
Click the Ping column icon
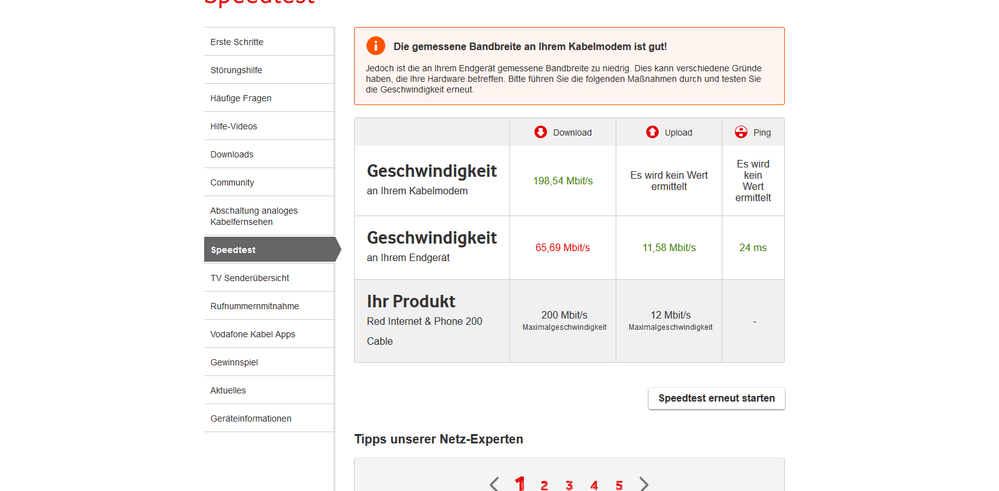pyautogui.click(x=741, y=132)
